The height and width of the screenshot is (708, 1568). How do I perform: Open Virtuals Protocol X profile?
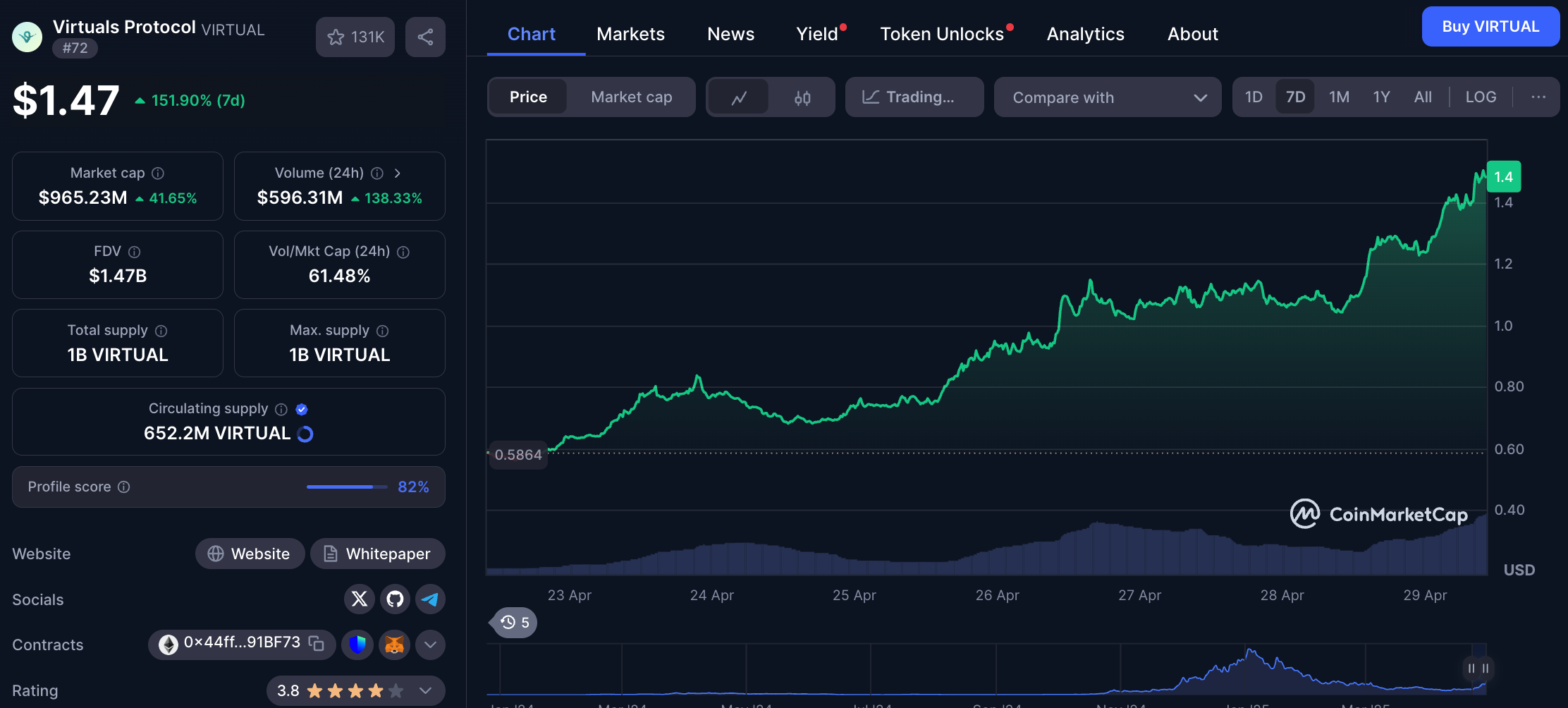360,599
